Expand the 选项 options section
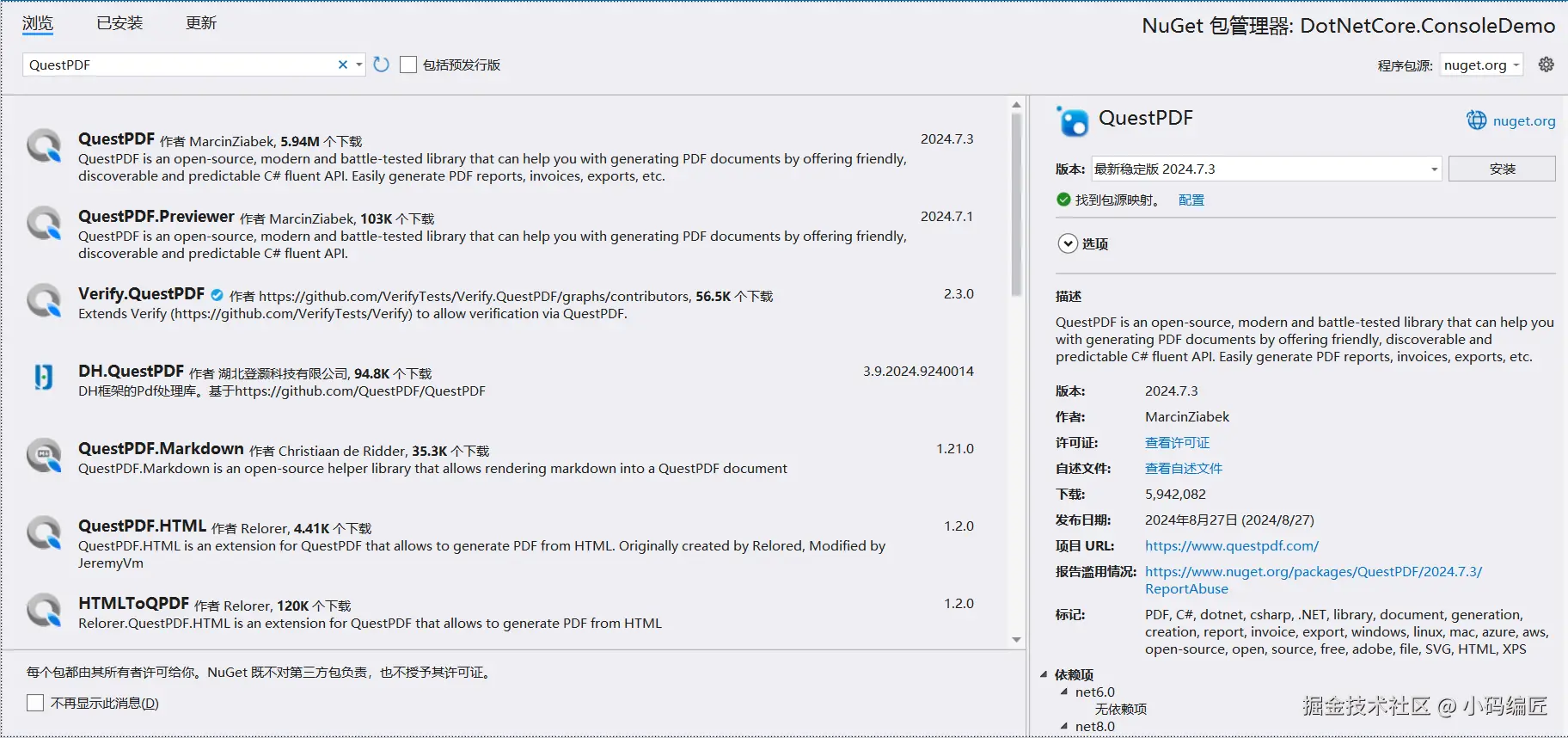The image size is (1568, 738). pos(1067,243)
